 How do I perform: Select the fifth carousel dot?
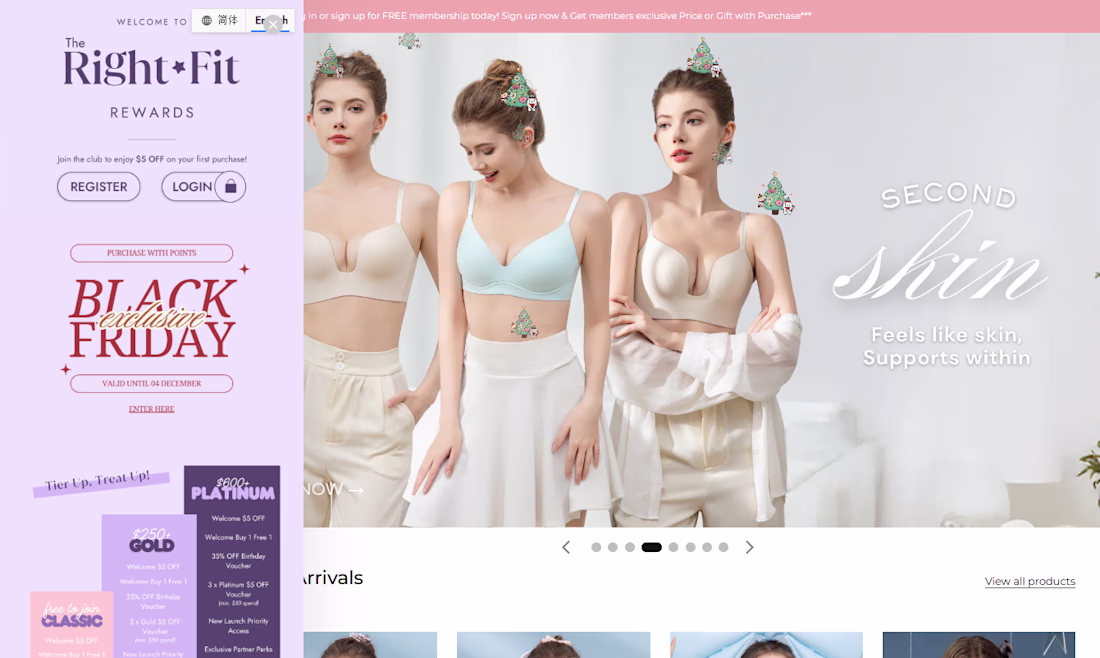[x=673, y=547]
